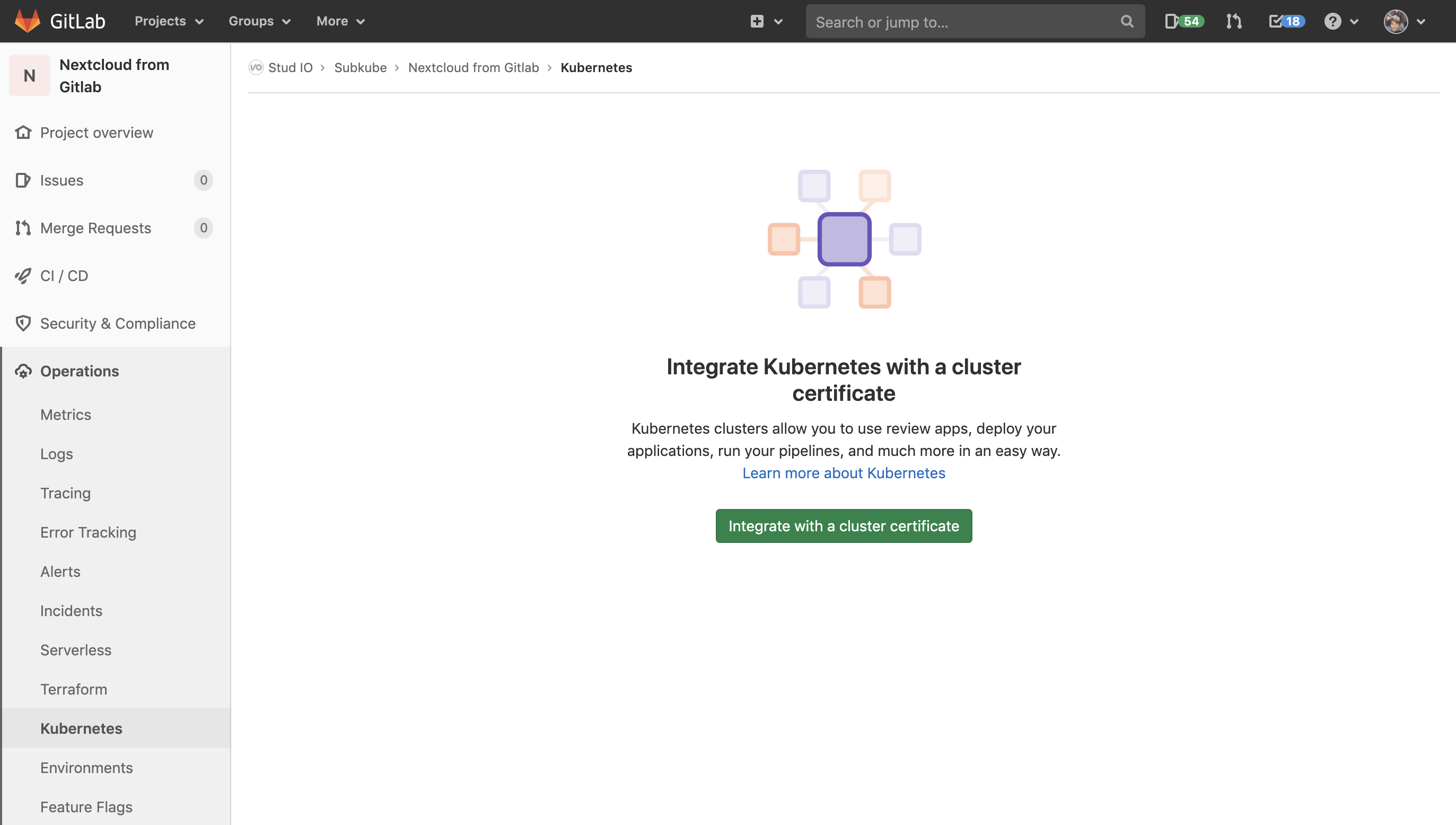Expand the create-new chevron arrow
The image size is (1456, 825).
tap(778, 22)
